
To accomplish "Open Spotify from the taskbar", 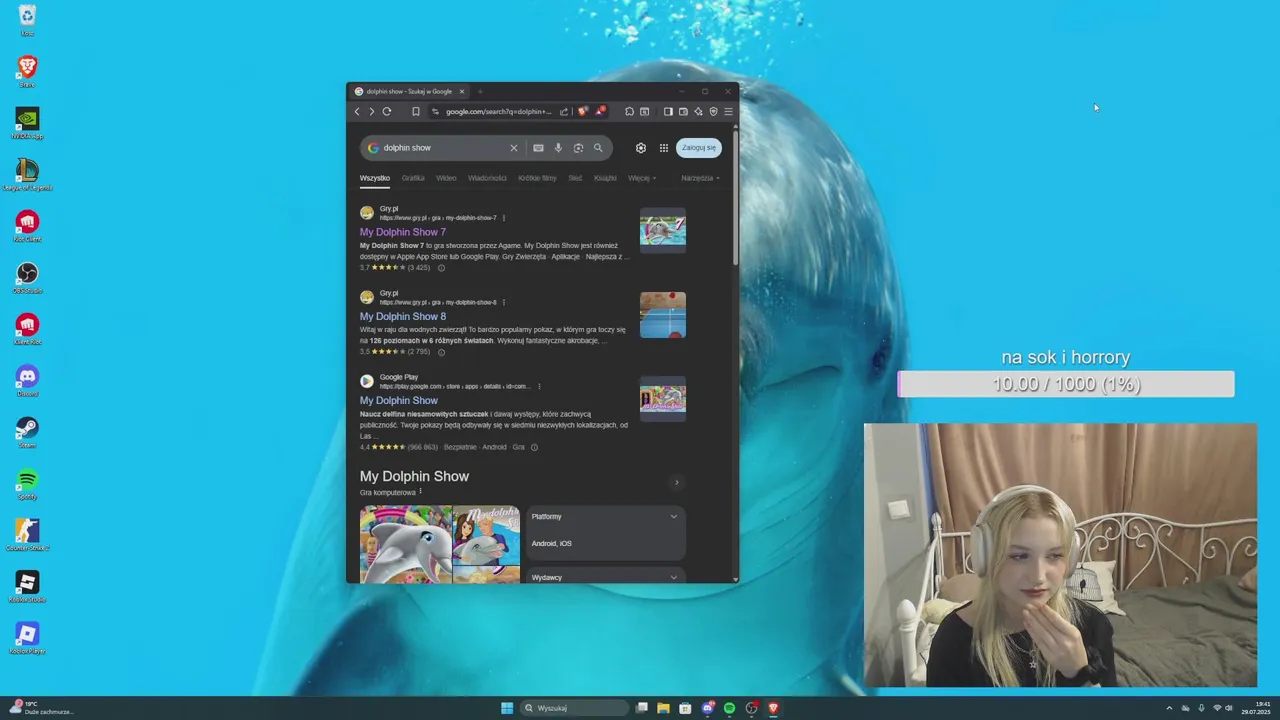I will (729, 708).
